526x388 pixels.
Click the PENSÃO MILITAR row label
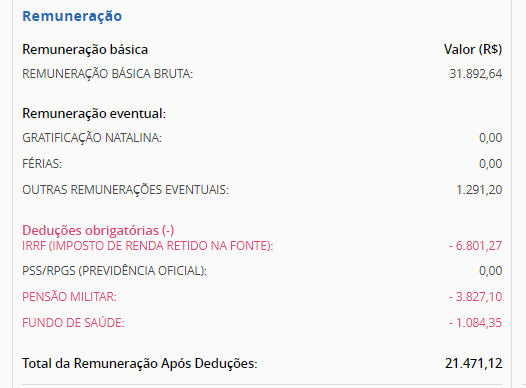(x=69, y=297)
